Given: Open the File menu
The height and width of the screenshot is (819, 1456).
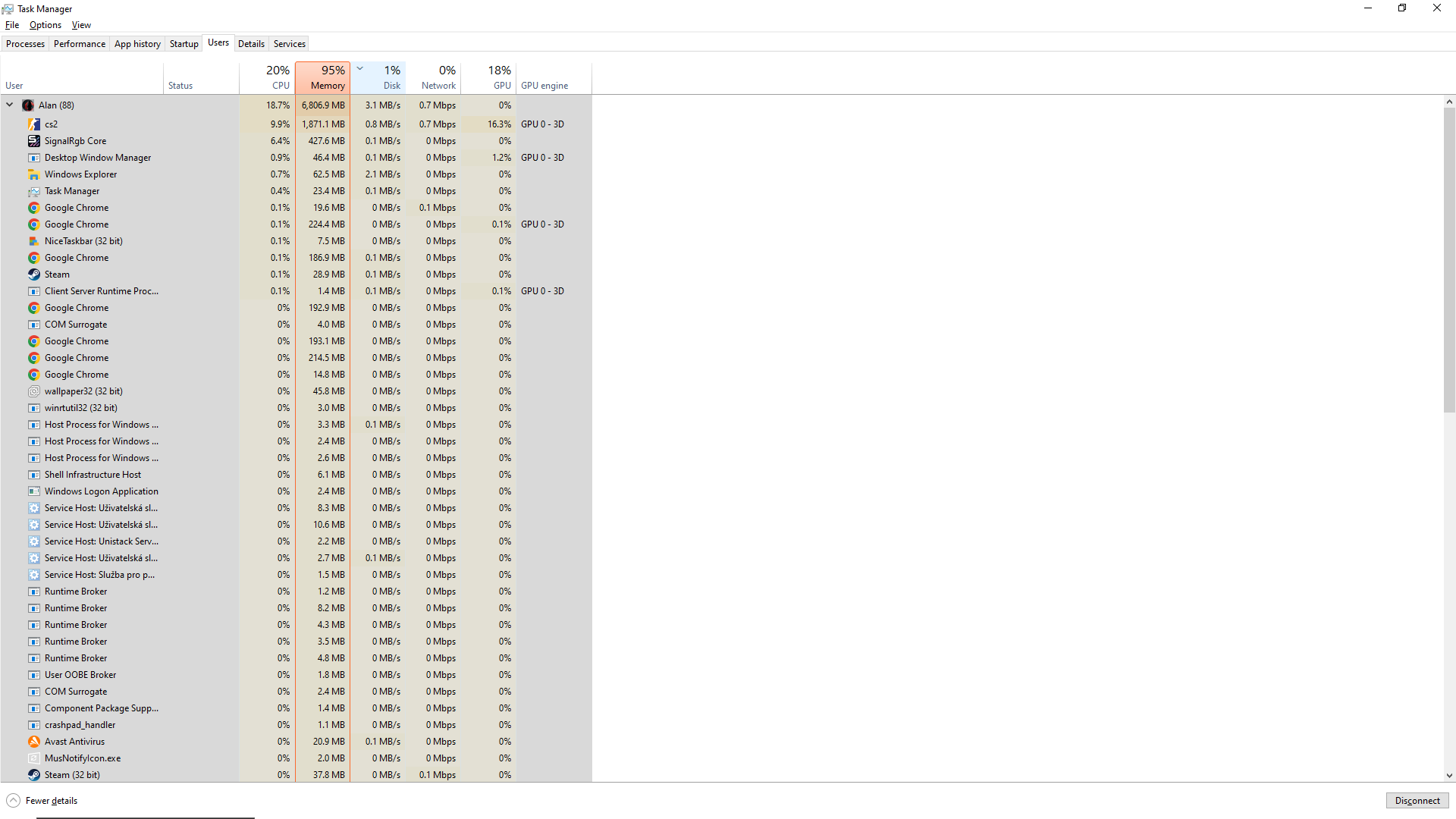Looking at the screenshot, I should tap(12, 25).
